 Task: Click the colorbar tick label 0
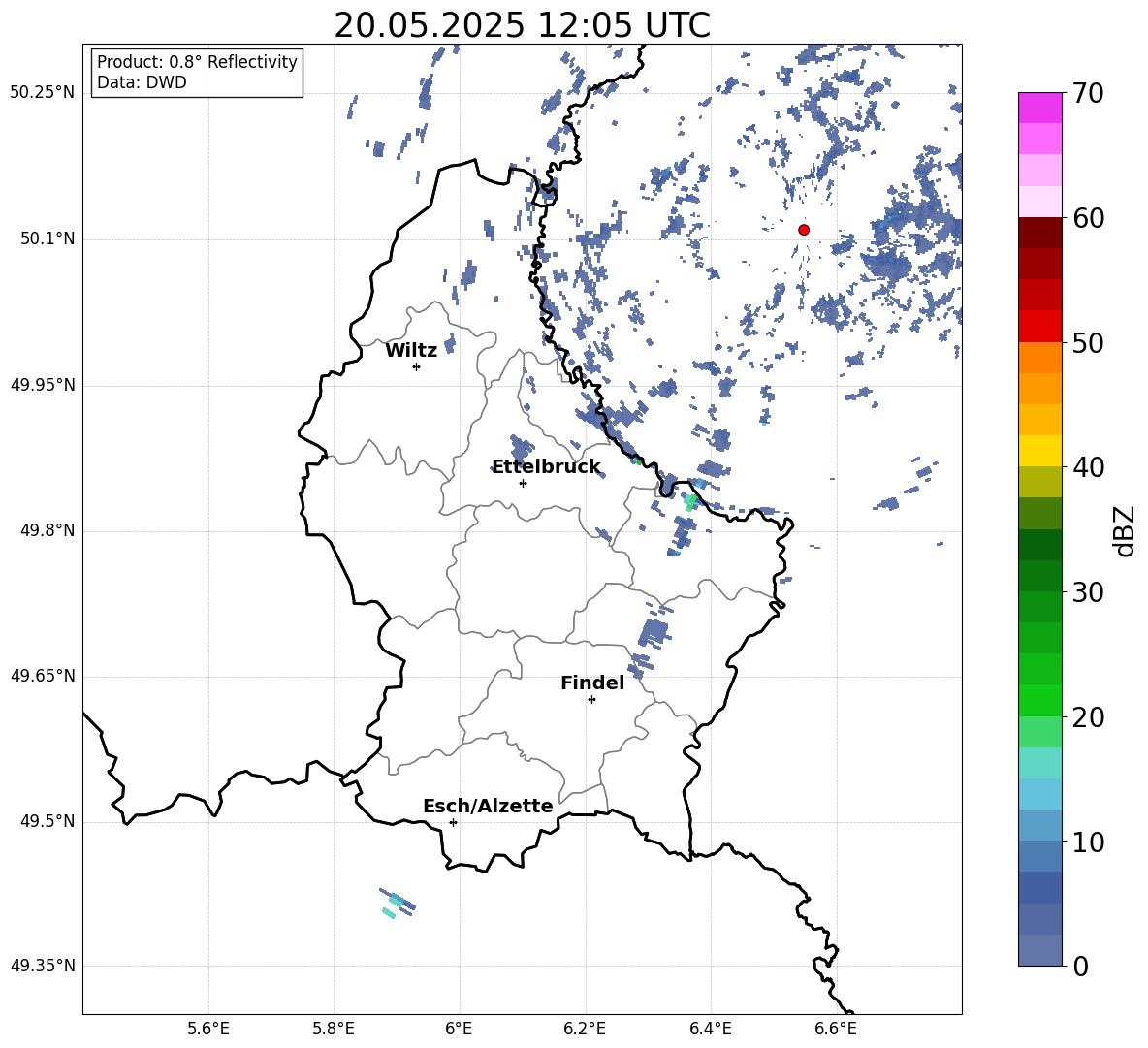(x=1080, y=966)
